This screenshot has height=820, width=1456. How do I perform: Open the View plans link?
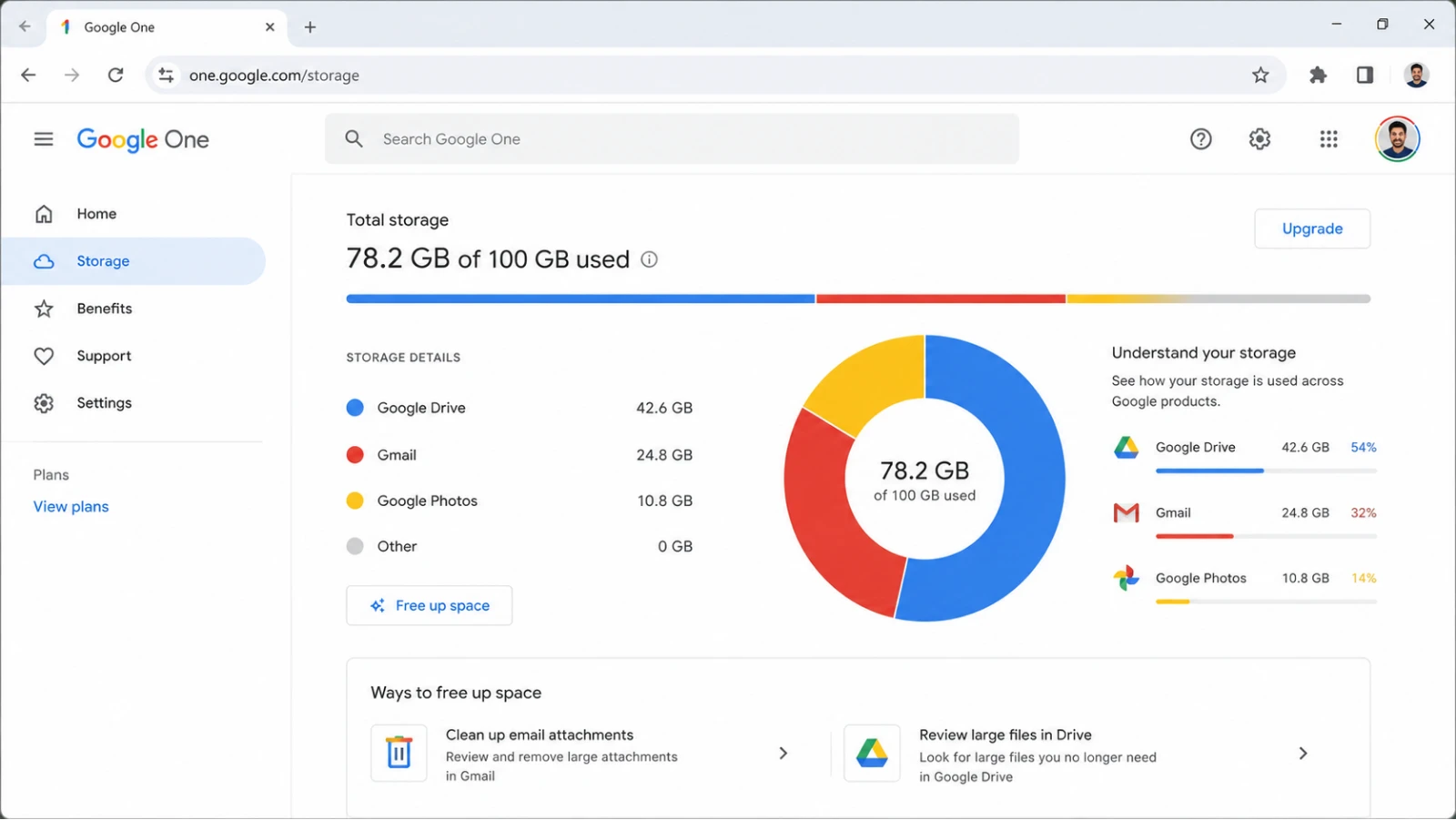click(71, 507)
